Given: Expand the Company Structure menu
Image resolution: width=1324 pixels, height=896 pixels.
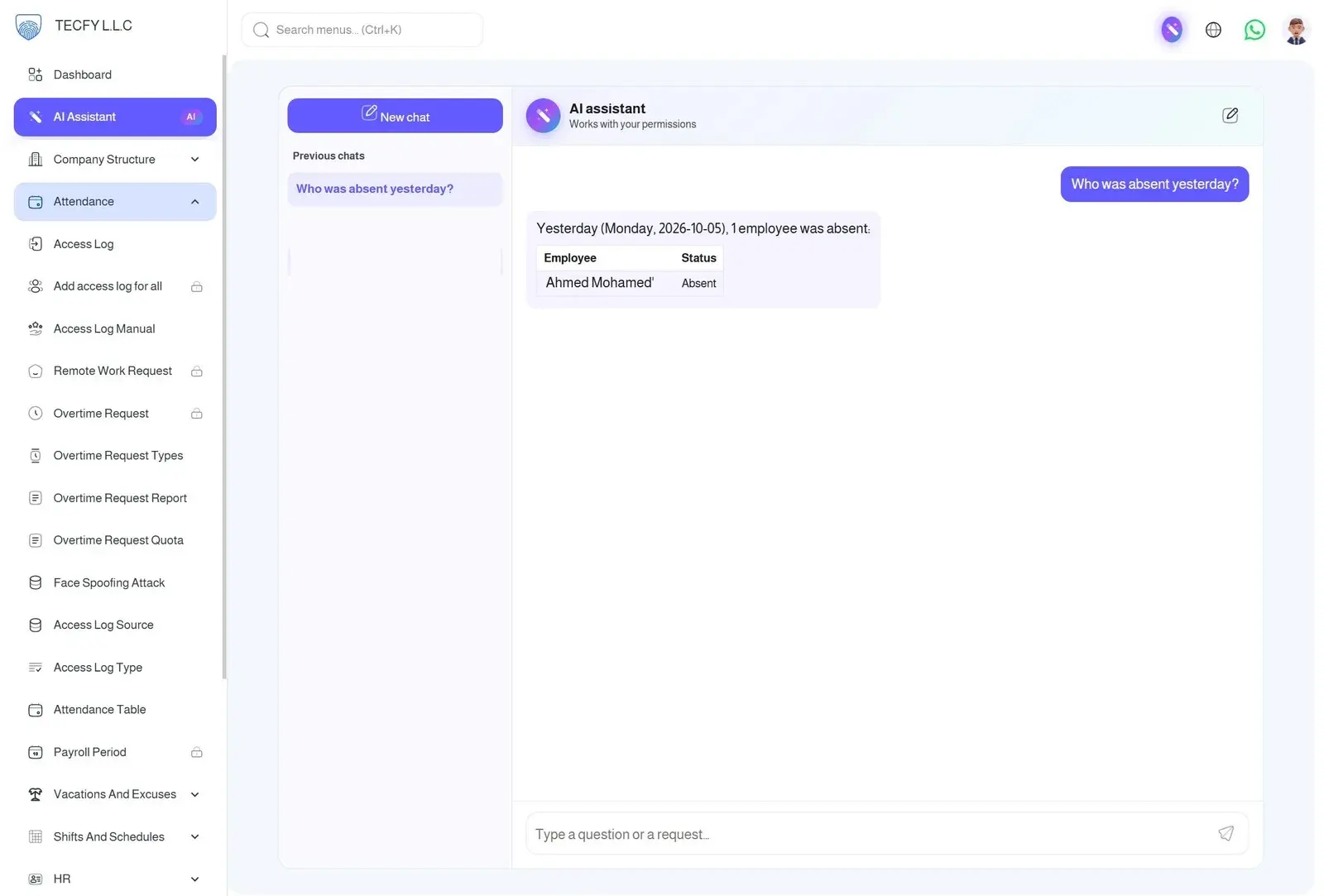Looking at the screenshot, I should pyautogui.click(x=115, y=160).
